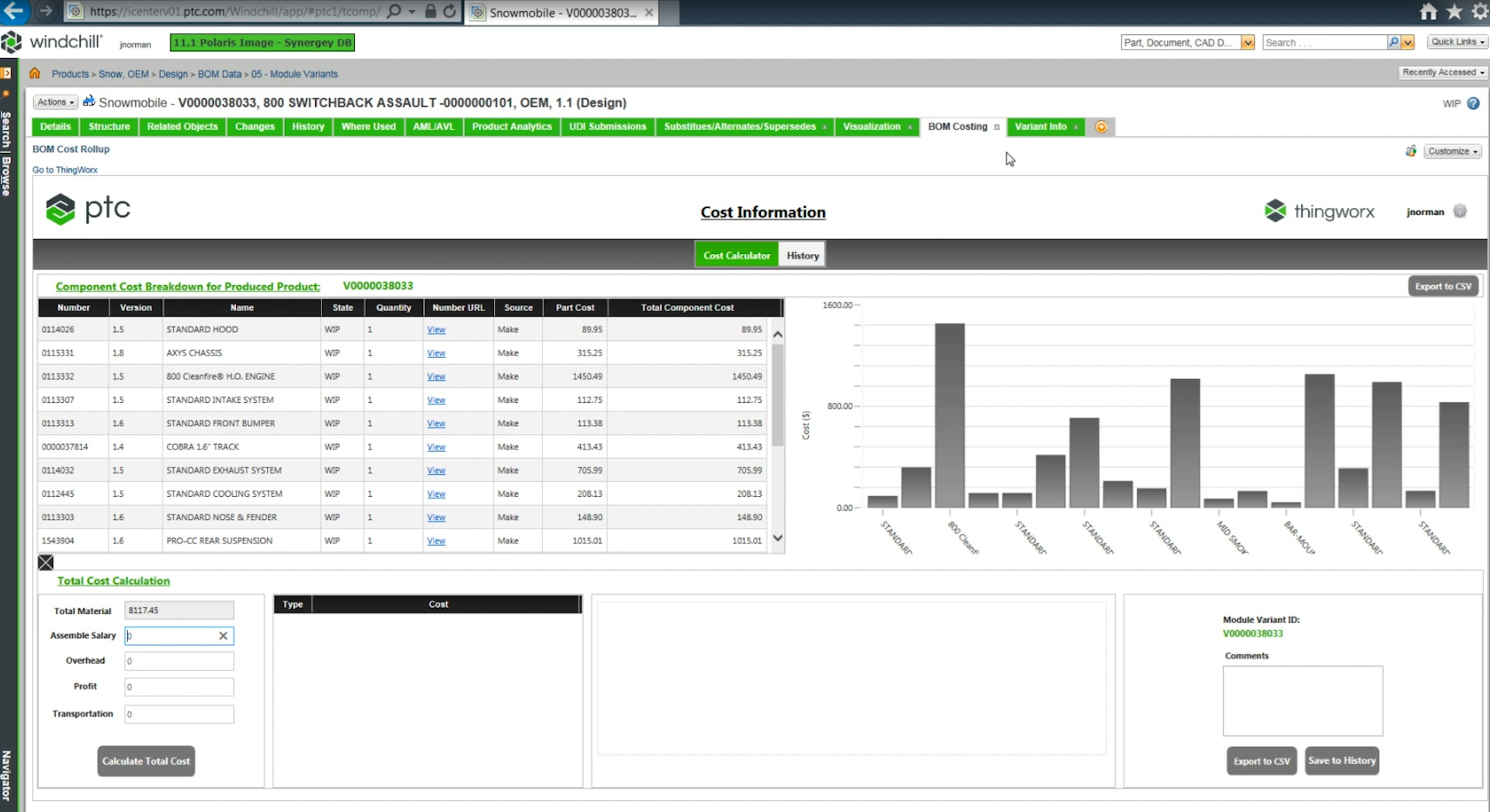Click the browser favorites star icon
This screenshot has width=1490, height=812.
click(x=1454, y=12)
